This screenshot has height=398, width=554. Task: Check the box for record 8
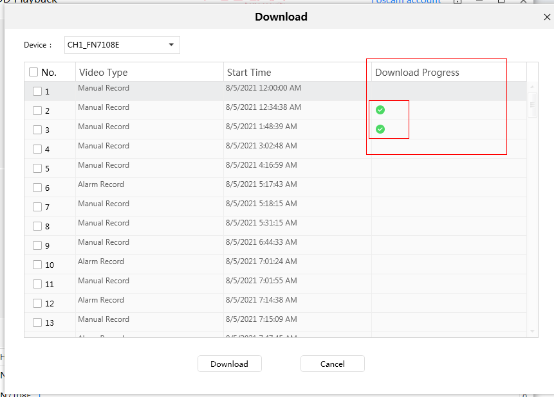click(37, 226)
